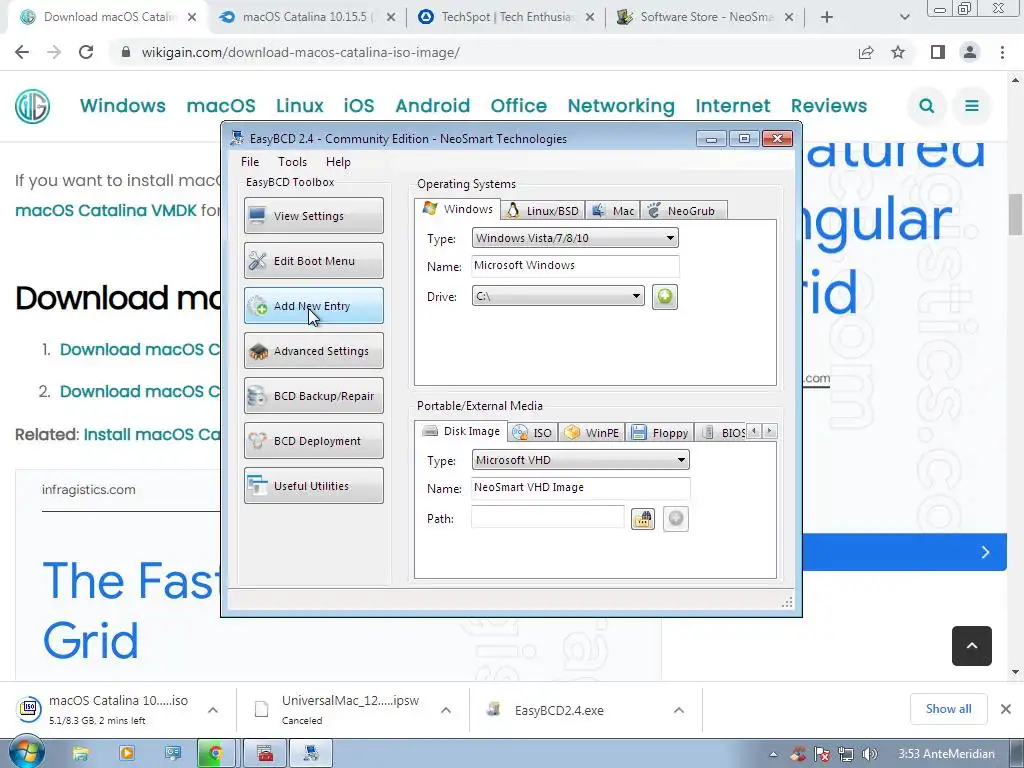Image resolution: width=1024 pixels, height=768 pixels.
Task: Open Useful Utilities section
Action: (x=313, y=486)
